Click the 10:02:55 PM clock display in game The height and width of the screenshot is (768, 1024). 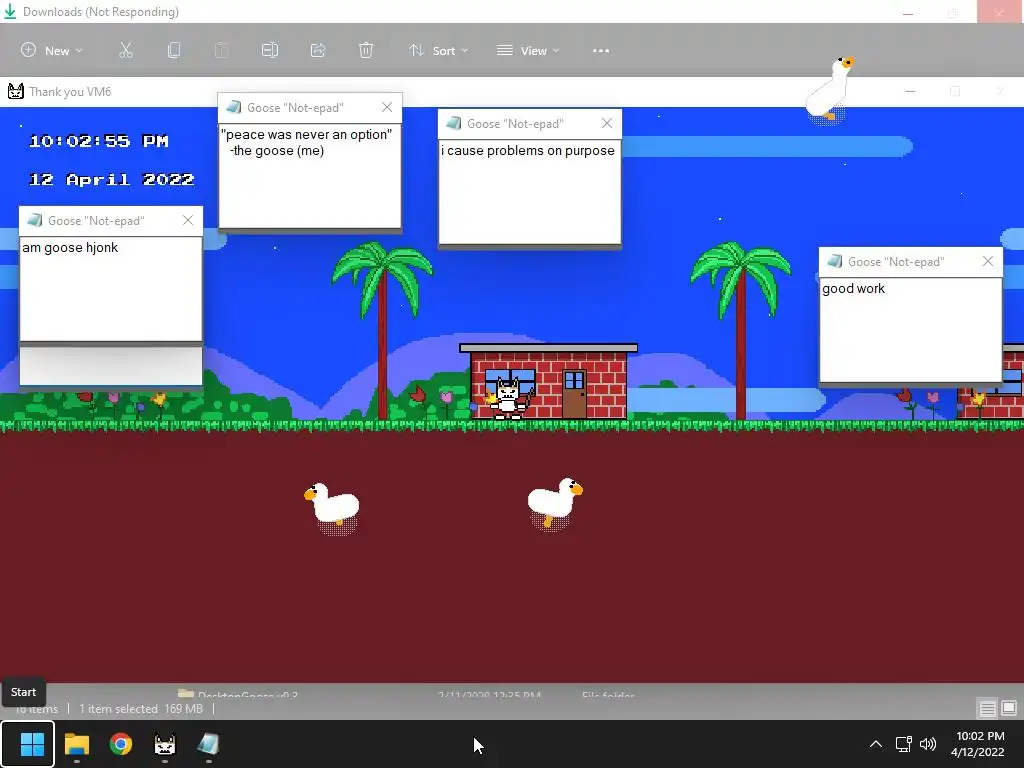(x=99, y=141)
